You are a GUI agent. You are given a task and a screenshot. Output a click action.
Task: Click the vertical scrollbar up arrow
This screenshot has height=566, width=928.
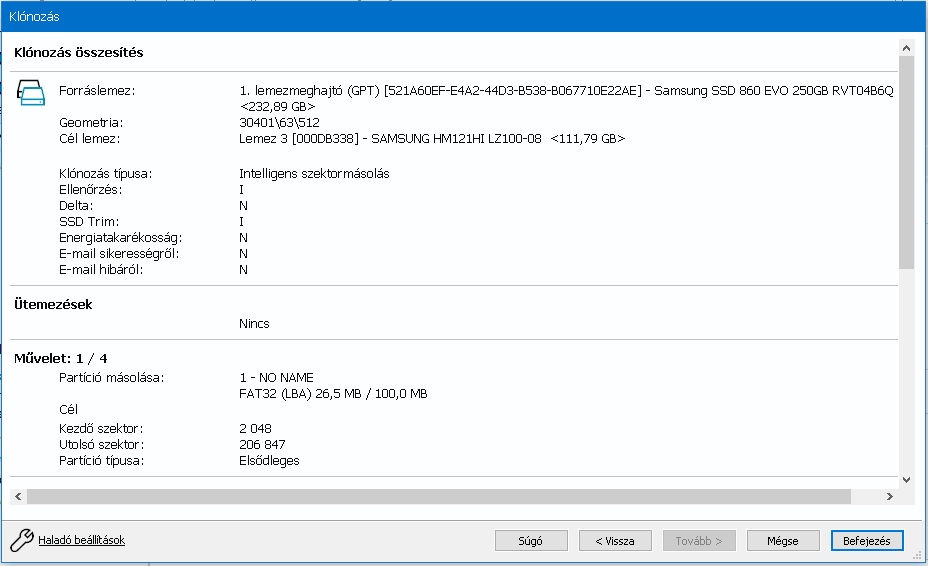point(906,47)
